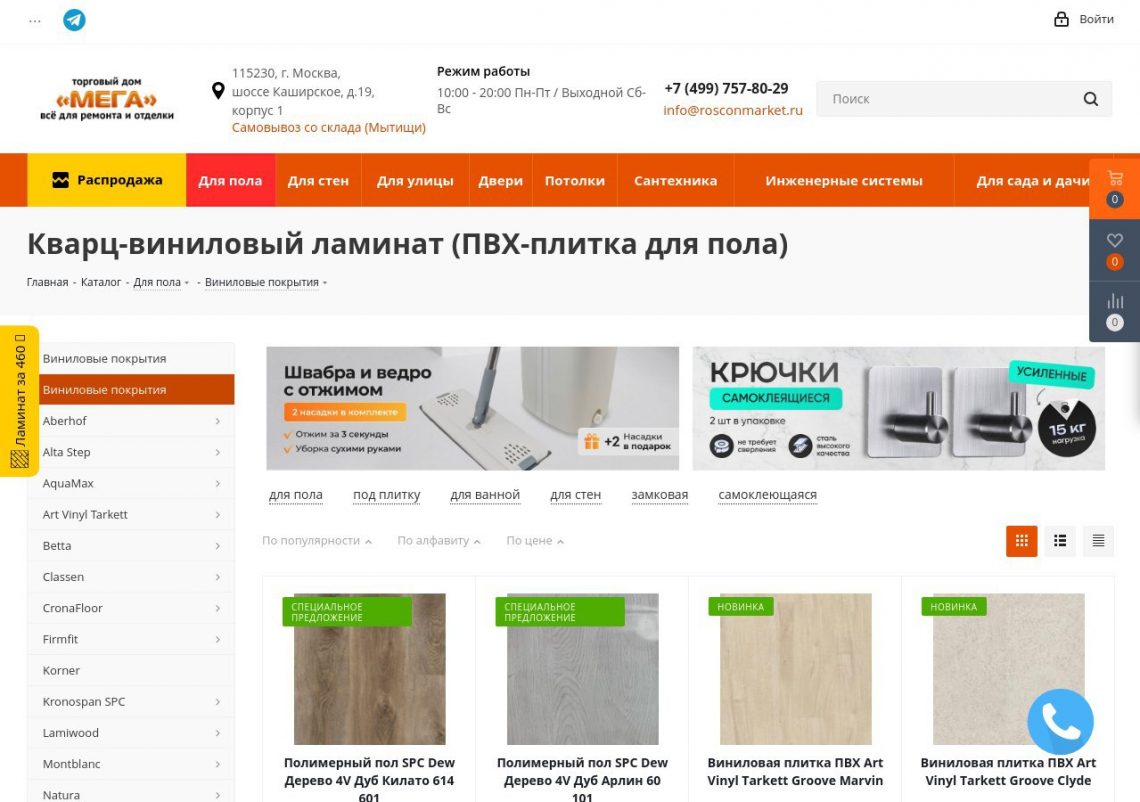Switch to grid tile view
The height and width of the screenshot is (802, 1140).
click(x=1021, y=540)
